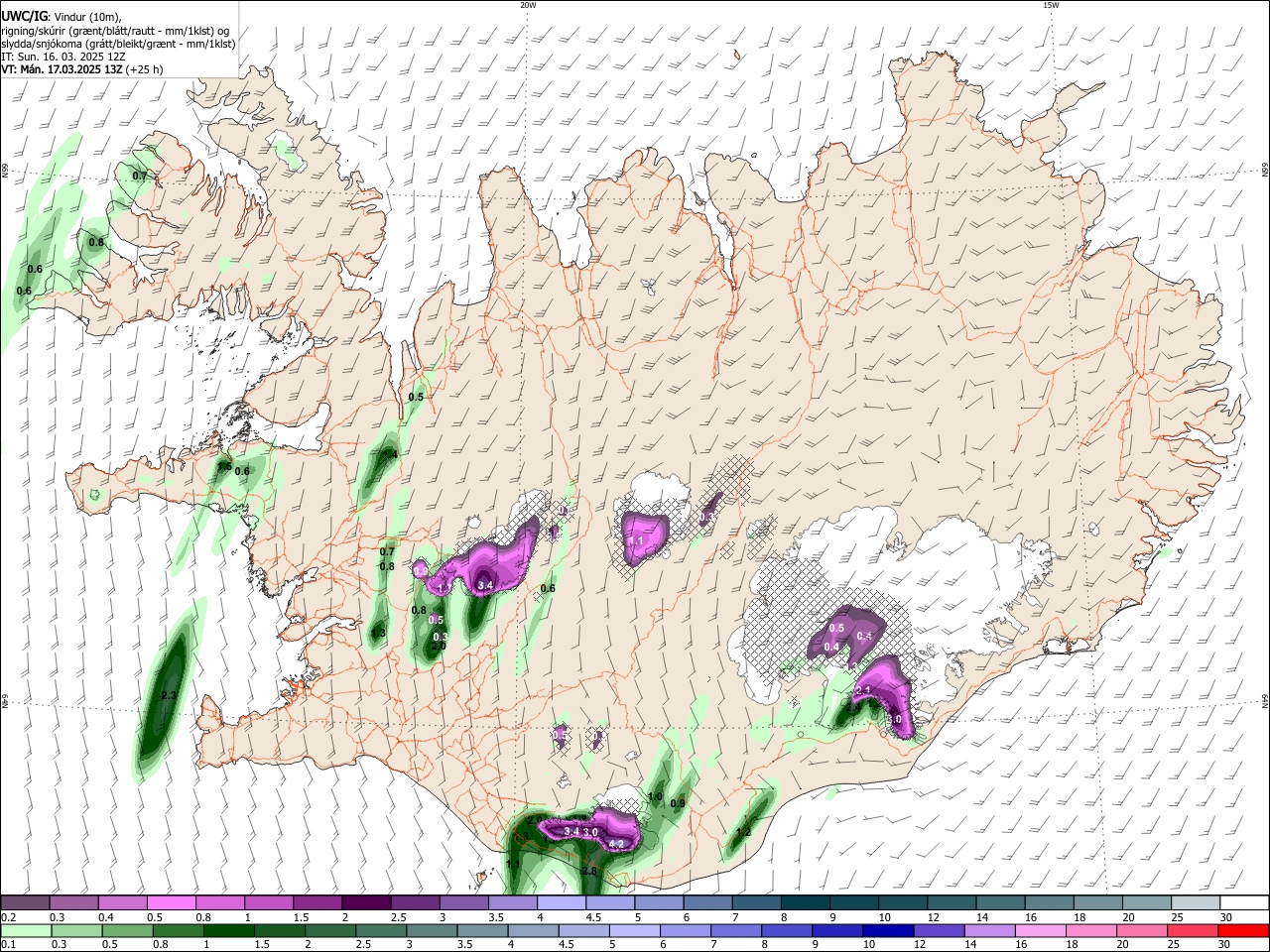Click the "UWC/IG: Vindur (10m)," title text
Screen dimensions: 1270x952
[61, 17]
